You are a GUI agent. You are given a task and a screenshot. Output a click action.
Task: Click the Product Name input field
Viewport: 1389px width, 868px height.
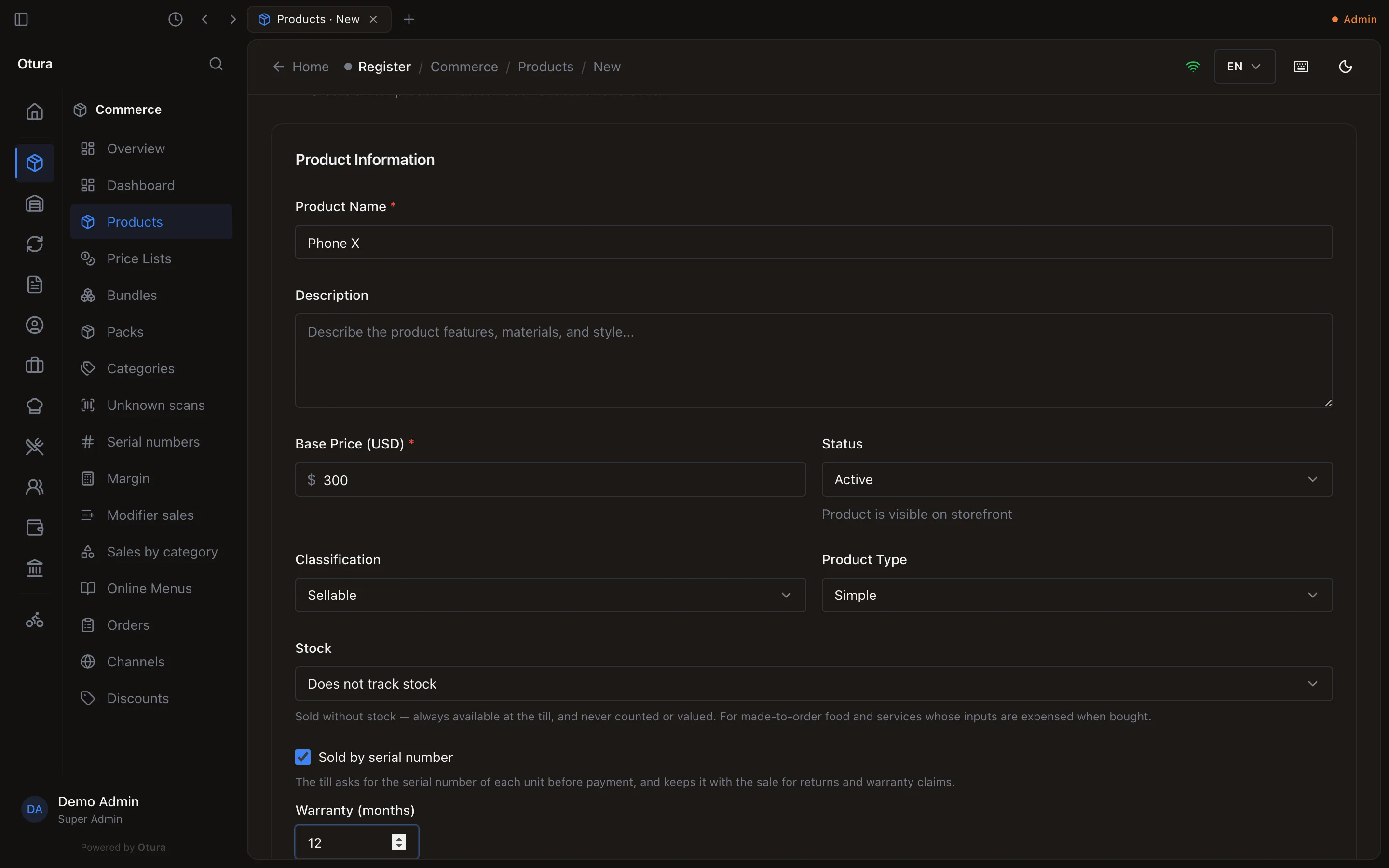click(x=813, y=242)
